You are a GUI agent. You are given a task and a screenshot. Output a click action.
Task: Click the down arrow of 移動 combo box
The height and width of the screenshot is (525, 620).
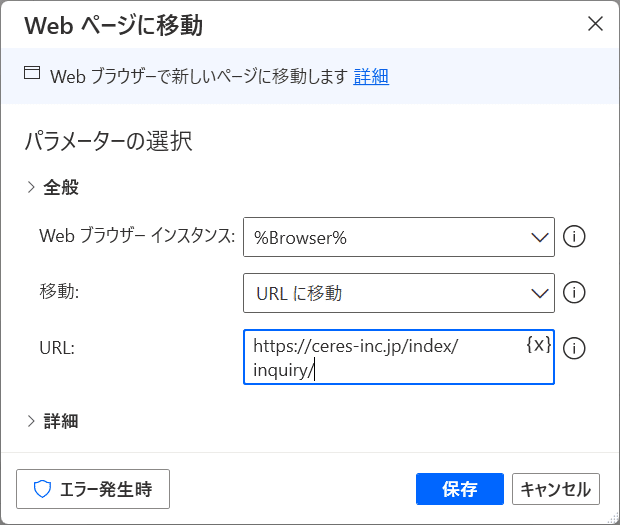click(x=540, y=293)
